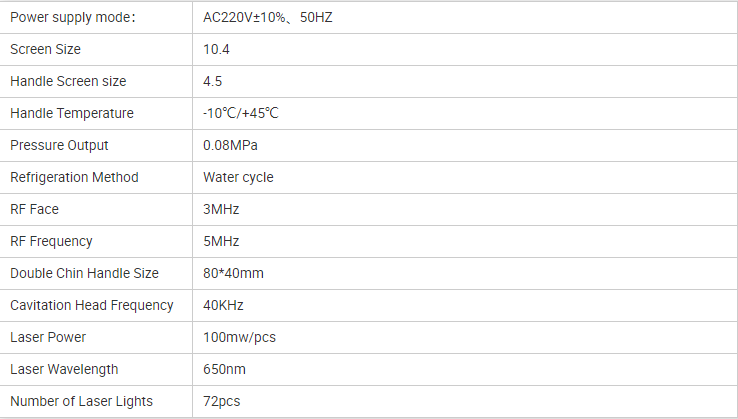
Task: Click the RF Frequency label
Action: tap(51, 241)
